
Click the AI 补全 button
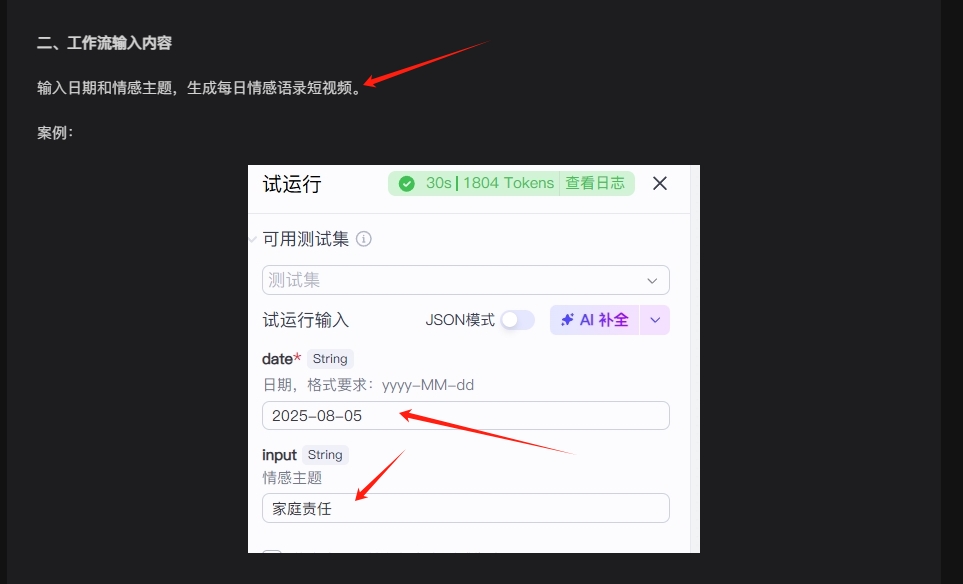coord(594,320)
